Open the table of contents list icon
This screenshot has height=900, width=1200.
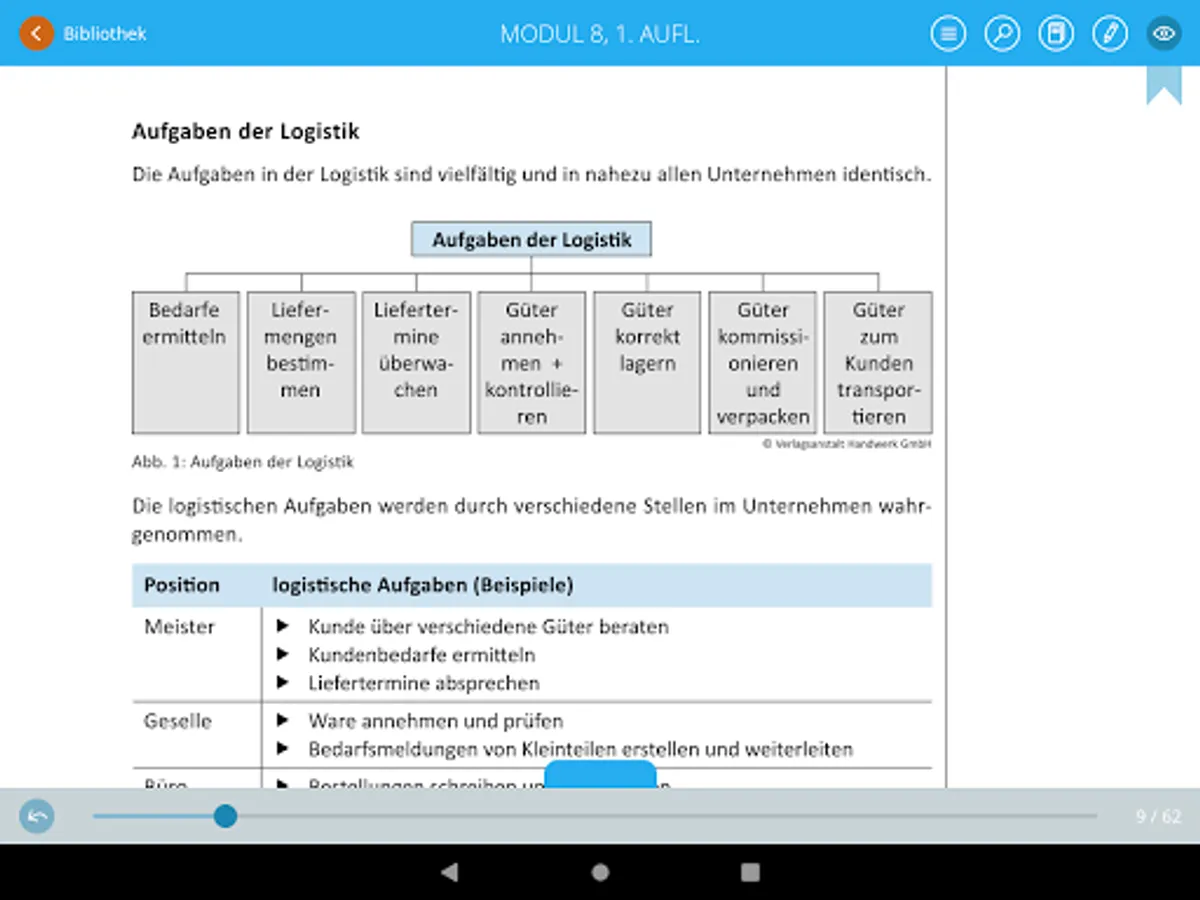[948, 33]
